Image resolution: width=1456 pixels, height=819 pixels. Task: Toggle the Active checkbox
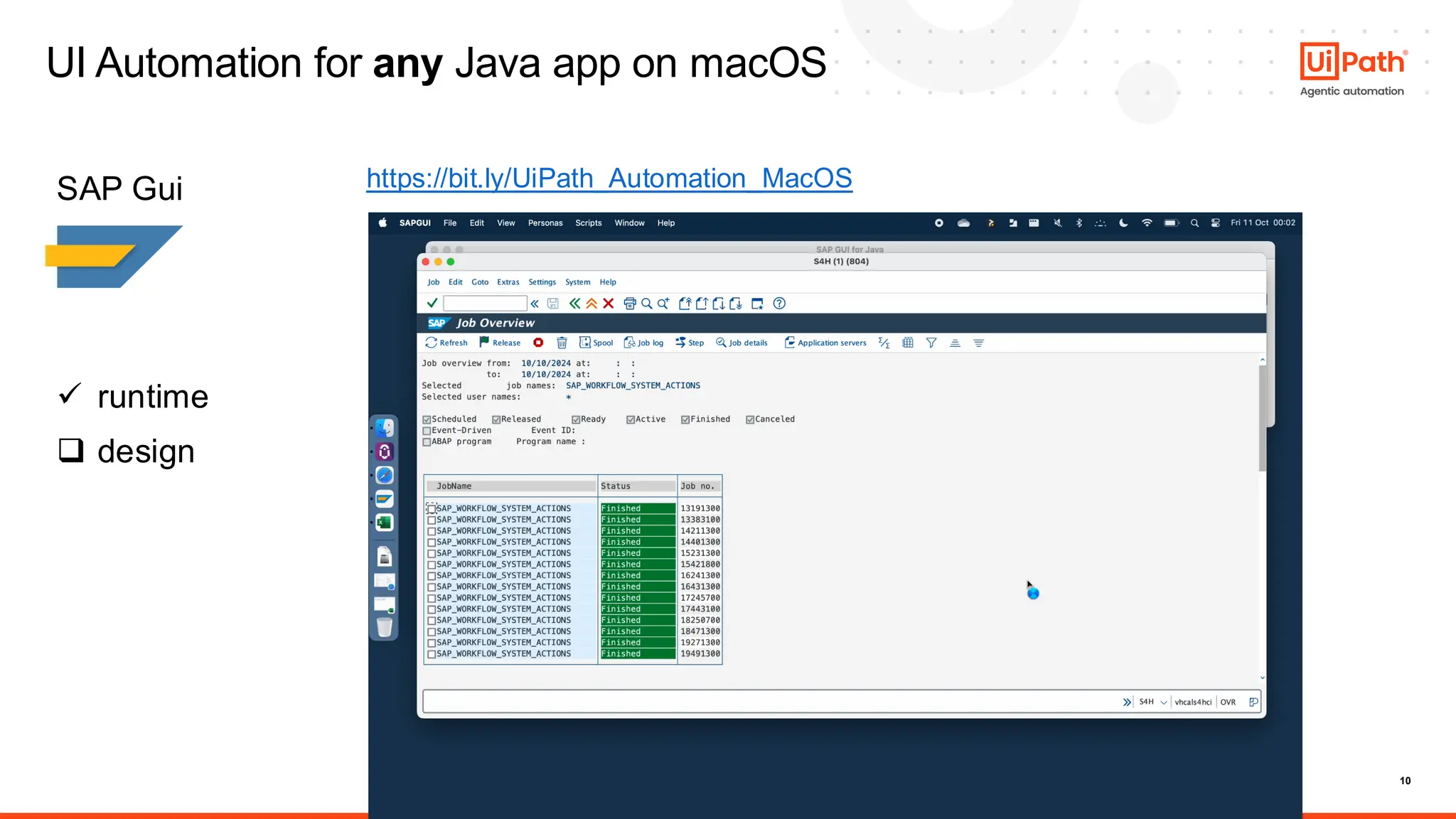(631, 419)
